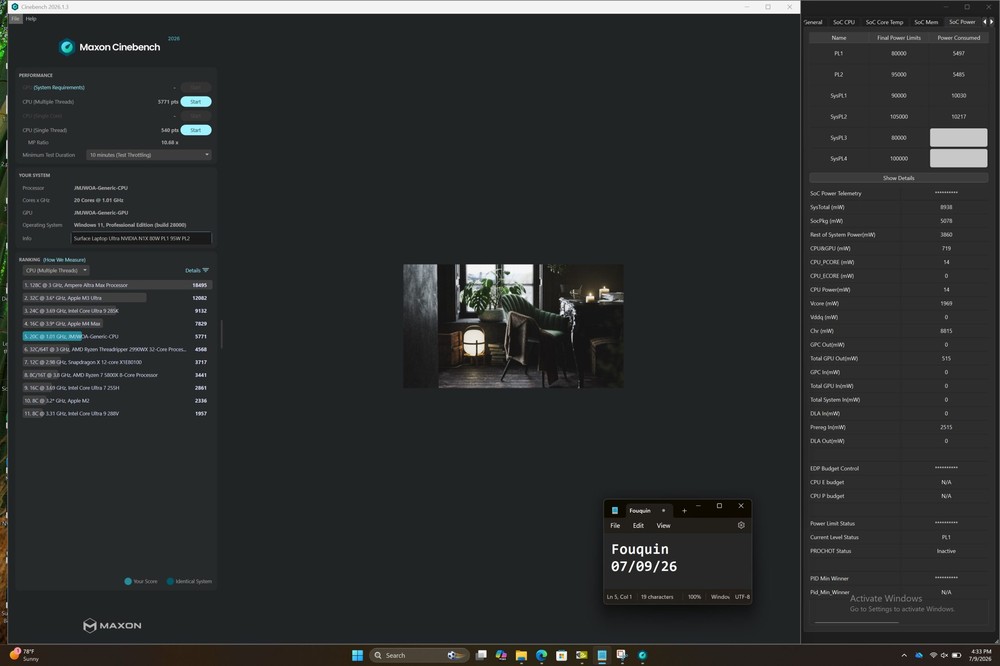Open the clock showing 4:33 PM

click(980, 655)
